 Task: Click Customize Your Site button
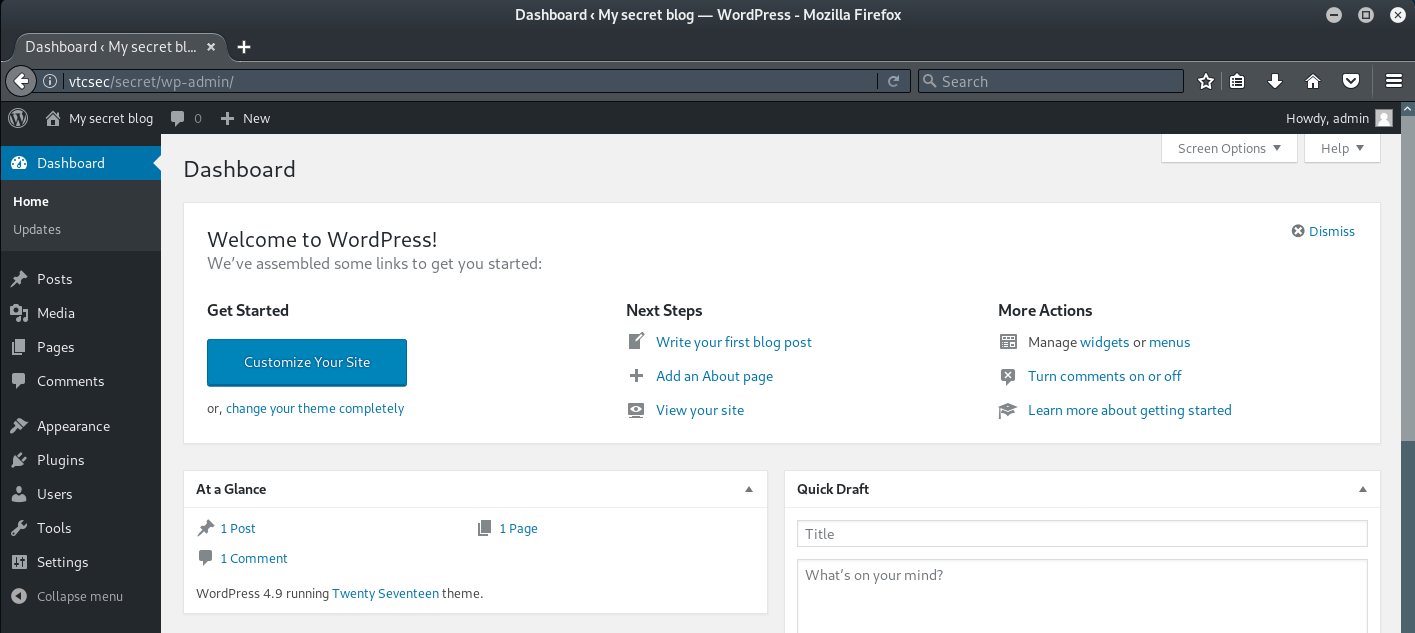click(x=307, y=362)
